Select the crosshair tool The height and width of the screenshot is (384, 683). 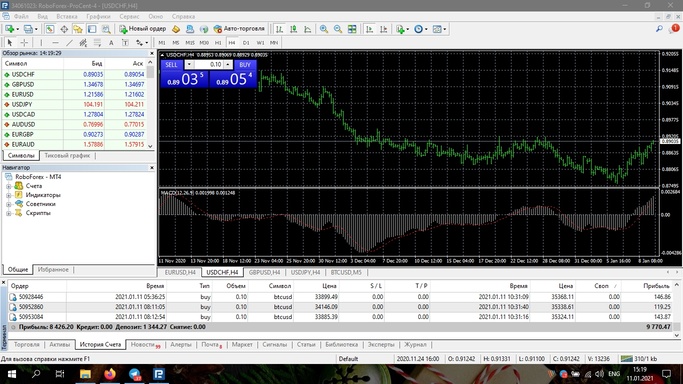24,43
